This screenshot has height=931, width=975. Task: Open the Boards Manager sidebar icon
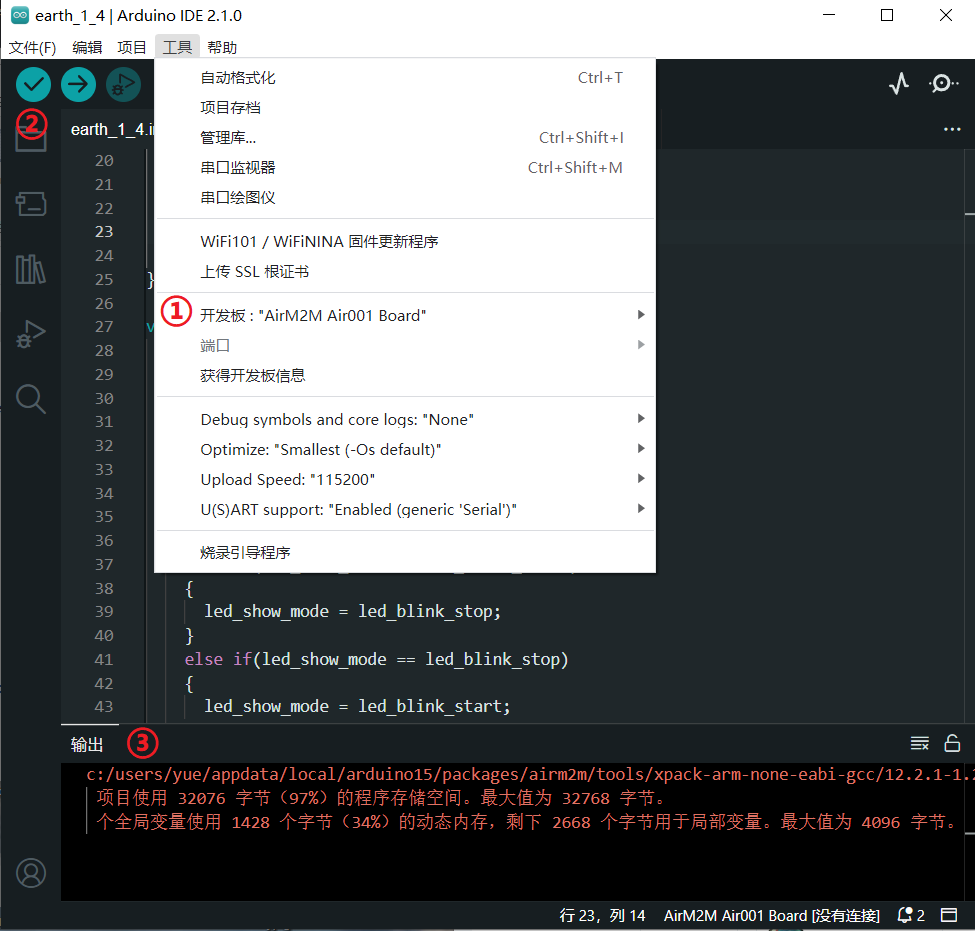pyautogui.click(x=31, y=205)
